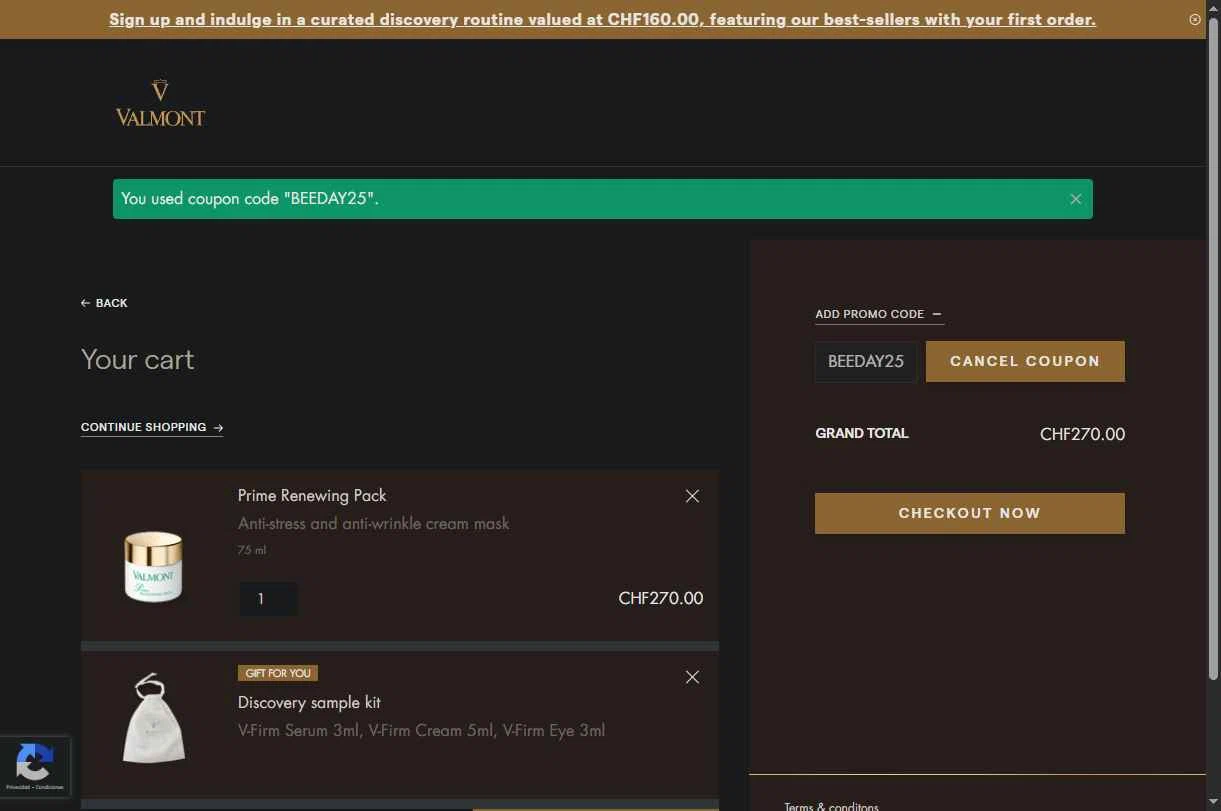Remove Prime Renewing Pack from cart
Viewport: 1221px width, 811px height.
click(692, 496)
